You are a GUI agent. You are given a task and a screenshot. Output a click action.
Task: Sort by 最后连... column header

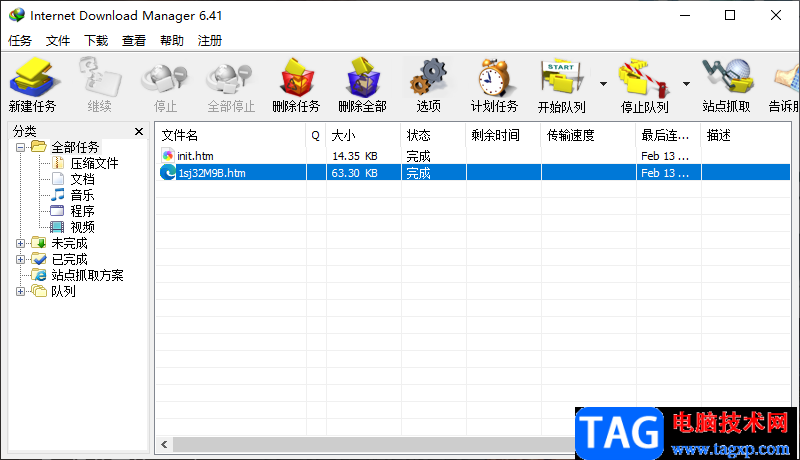(668, 135)
